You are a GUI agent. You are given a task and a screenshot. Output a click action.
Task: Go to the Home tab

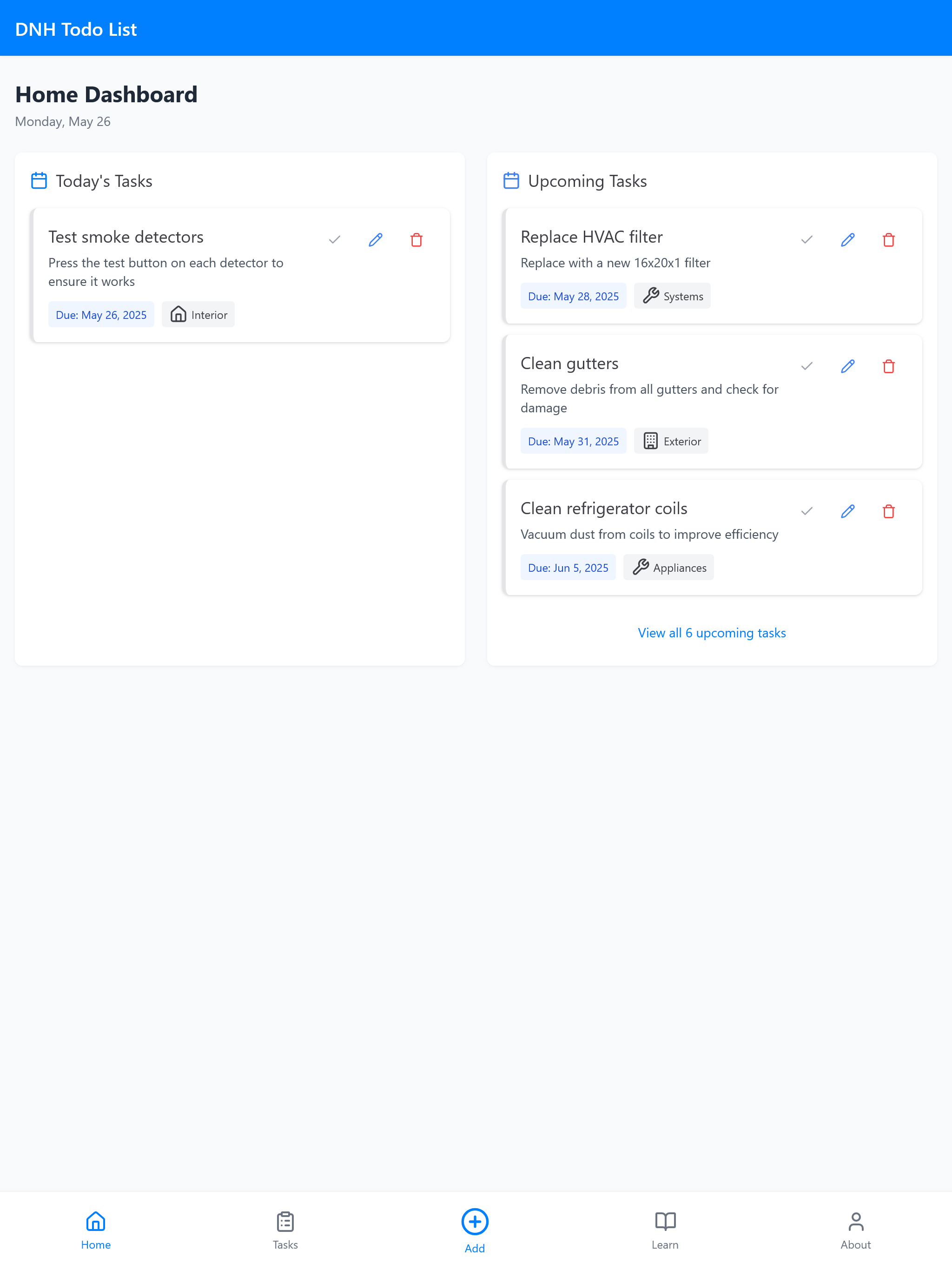pos(95,1230)
